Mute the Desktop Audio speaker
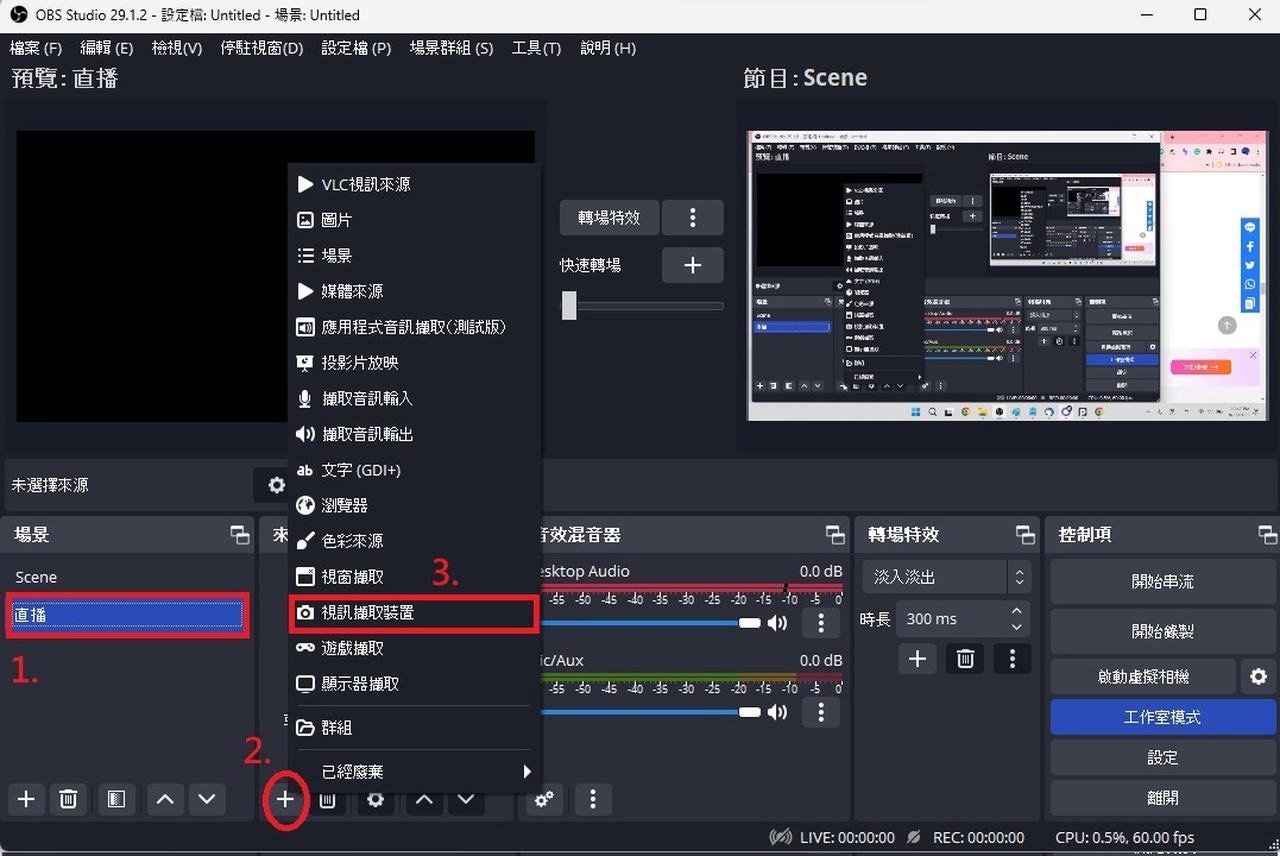The image size is (1280, 856). coord(777,623)
